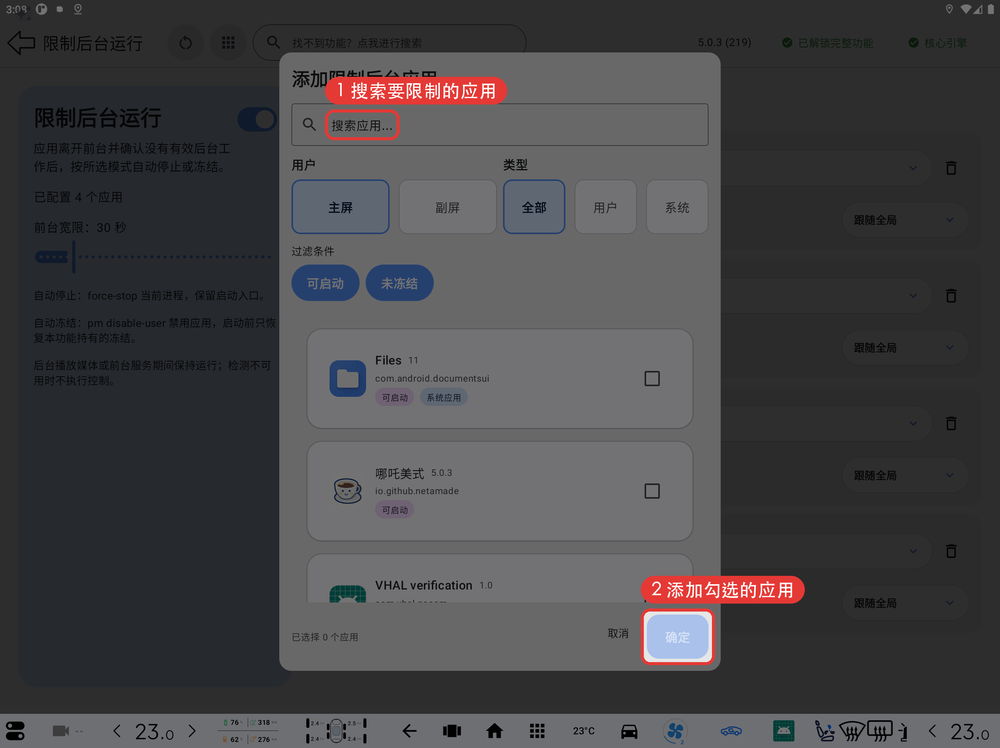Select the 副屏 user tab

point(448,207)
